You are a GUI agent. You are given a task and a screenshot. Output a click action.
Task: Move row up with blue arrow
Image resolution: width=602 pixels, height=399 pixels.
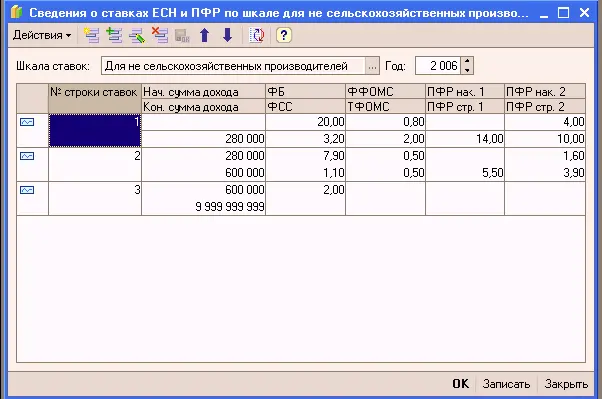[x=205, y=35]
